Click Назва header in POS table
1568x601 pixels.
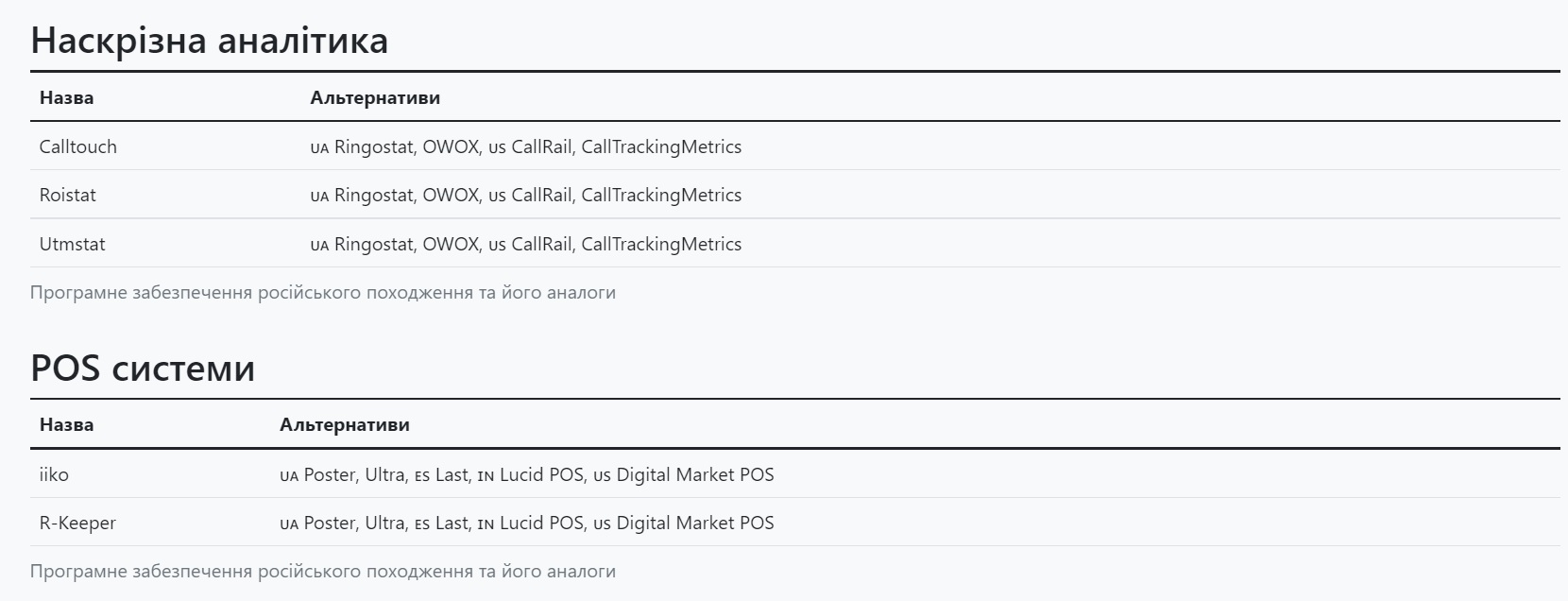coord(66,424)
